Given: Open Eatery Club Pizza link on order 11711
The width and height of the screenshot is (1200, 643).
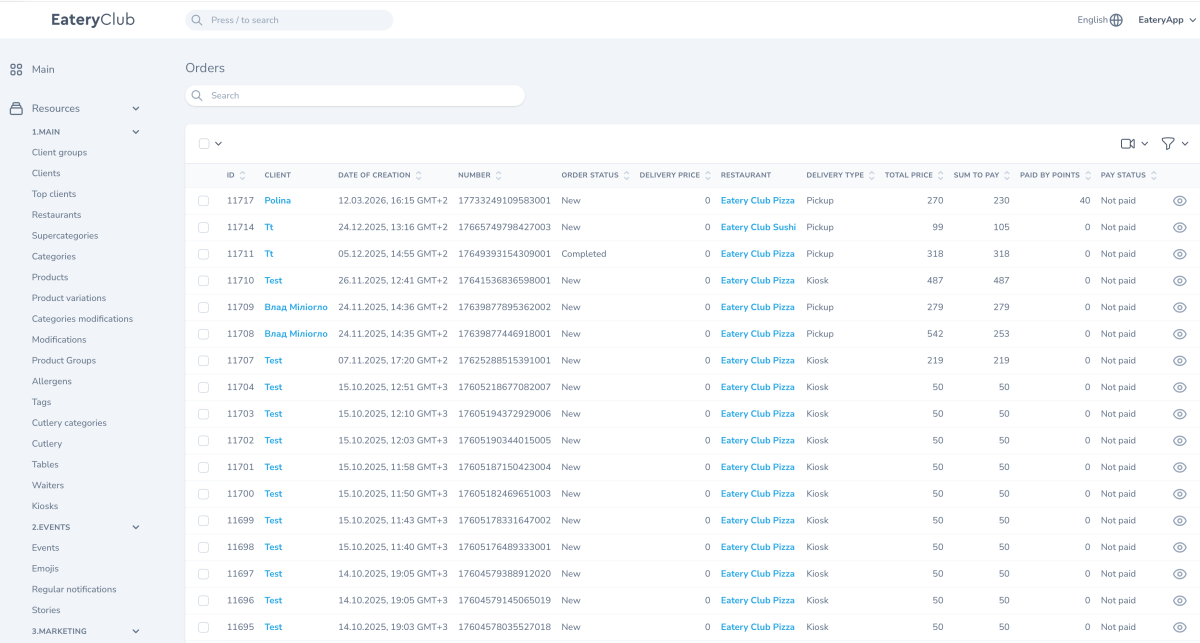Looking at the screenshot, I should point(758,254).
